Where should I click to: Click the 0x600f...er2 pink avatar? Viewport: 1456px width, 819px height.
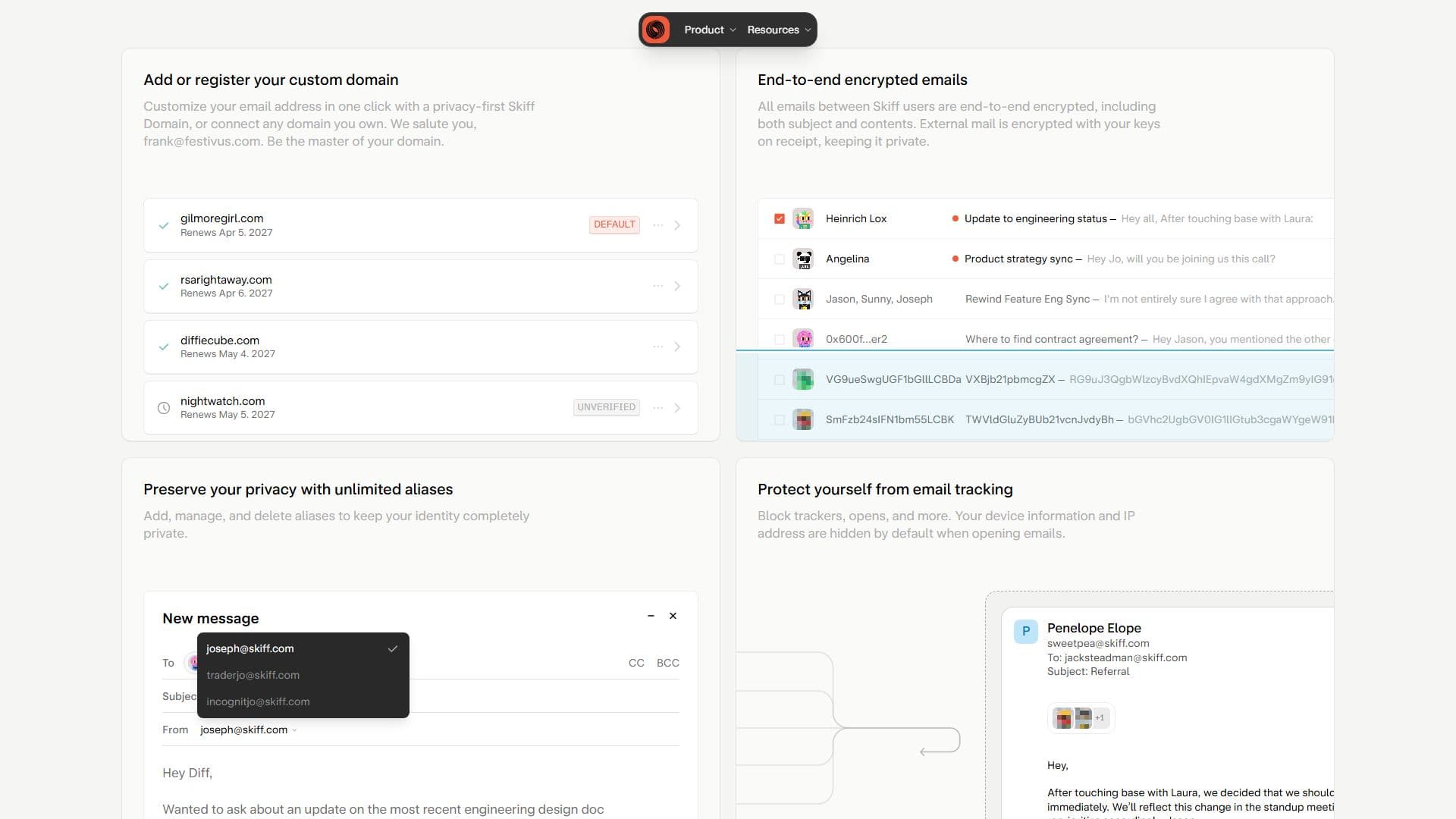803,339
